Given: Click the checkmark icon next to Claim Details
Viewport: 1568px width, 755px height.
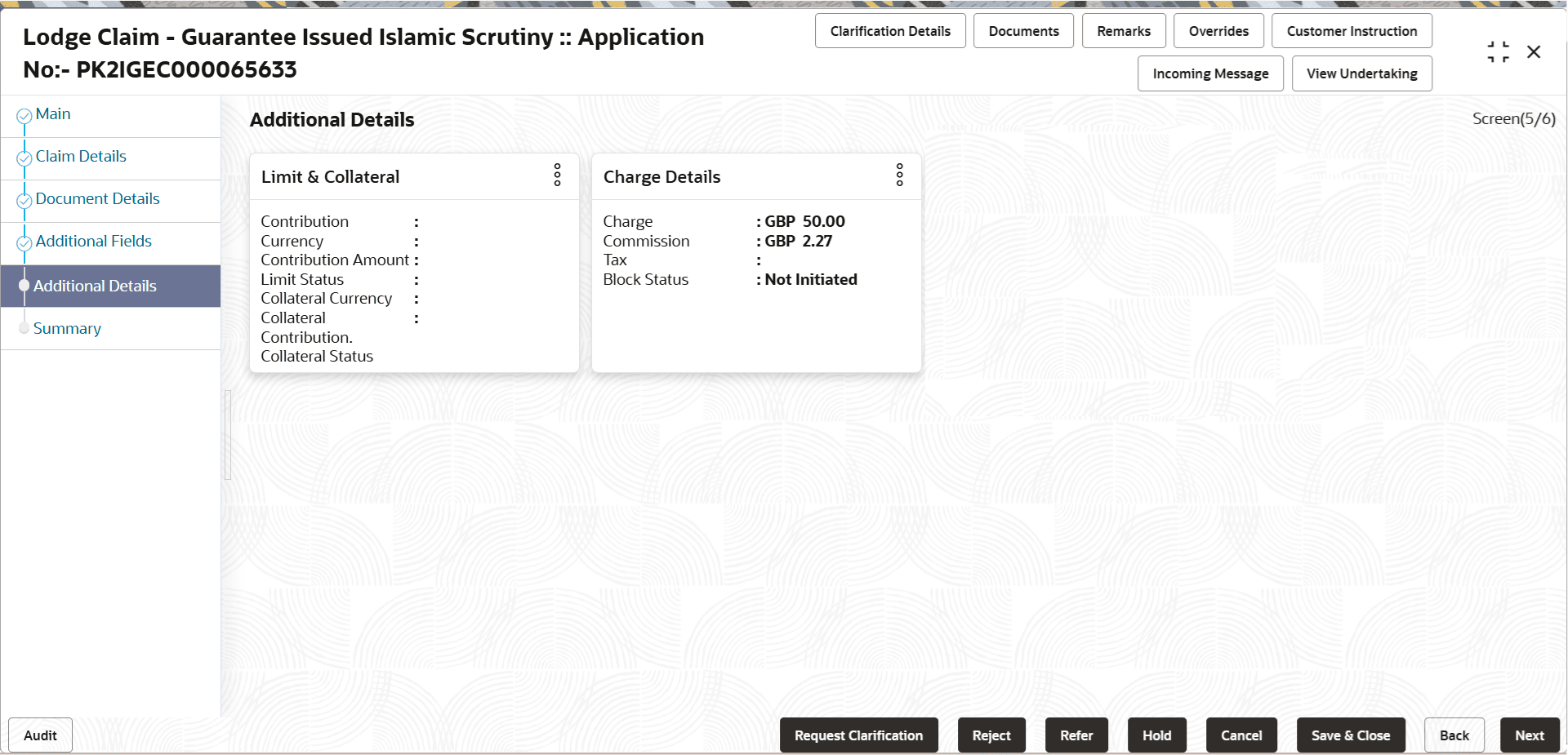Looking at the screenshot, I should 24,155.
